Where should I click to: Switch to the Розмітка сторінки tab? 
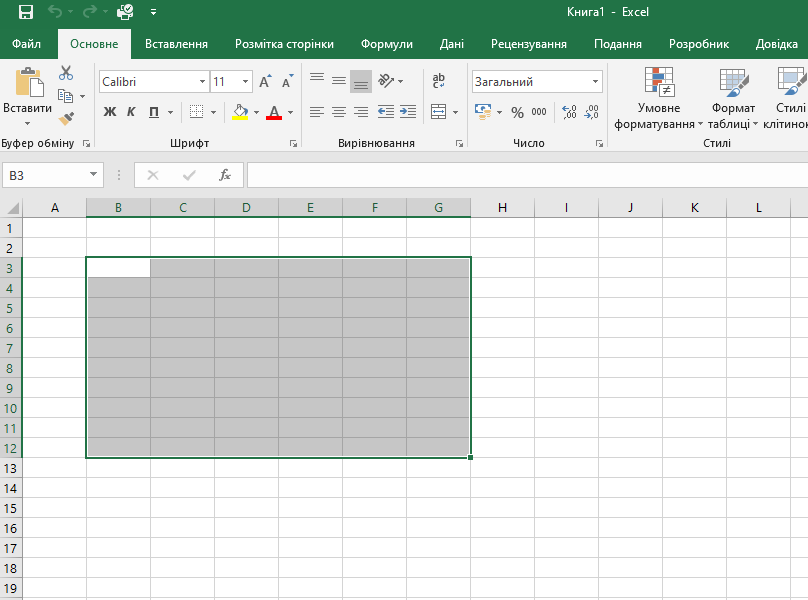[x=284, y=44]
